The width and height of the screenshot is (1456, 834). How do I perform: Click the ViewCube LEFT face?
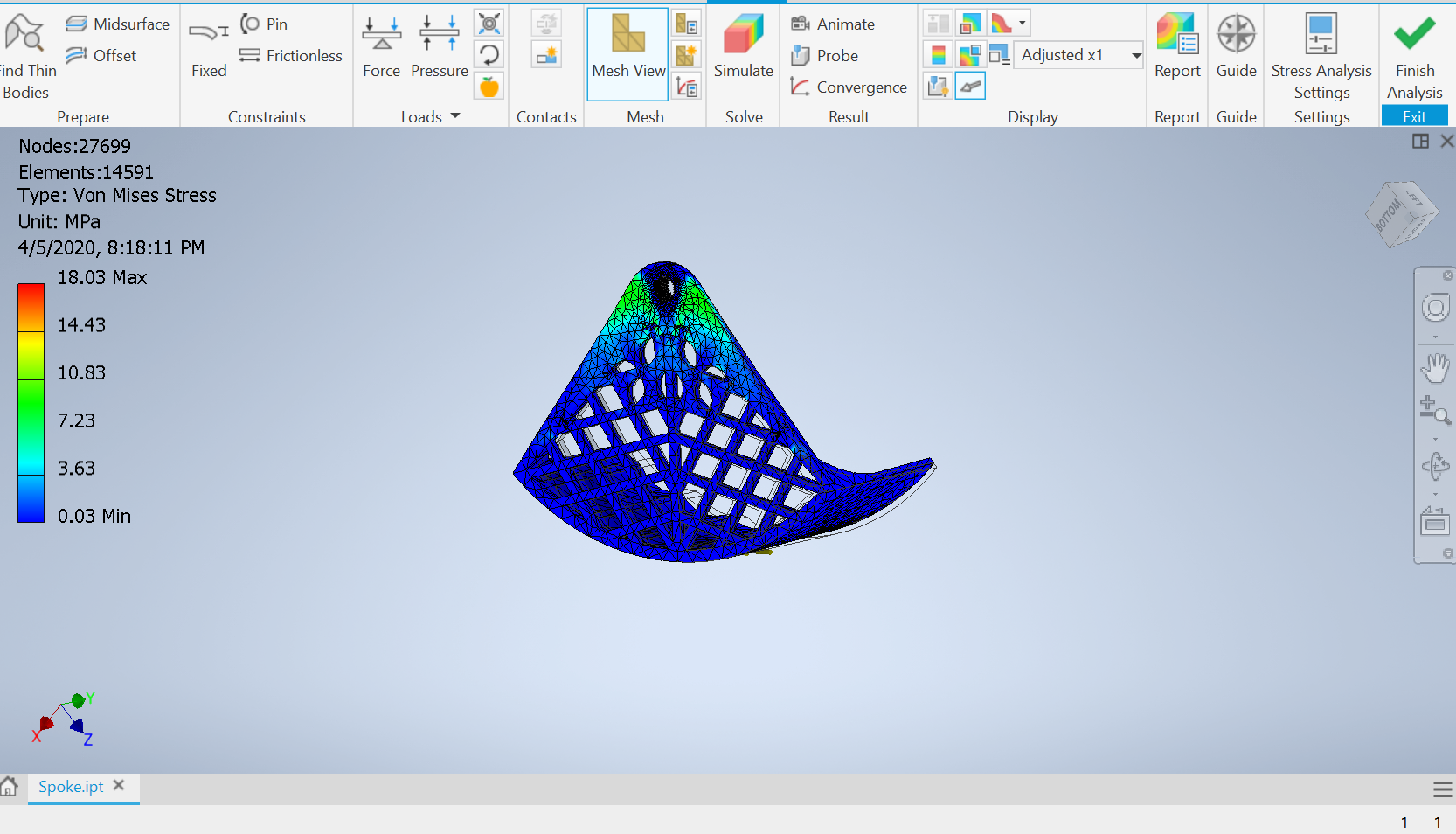tap(1413, 198)
